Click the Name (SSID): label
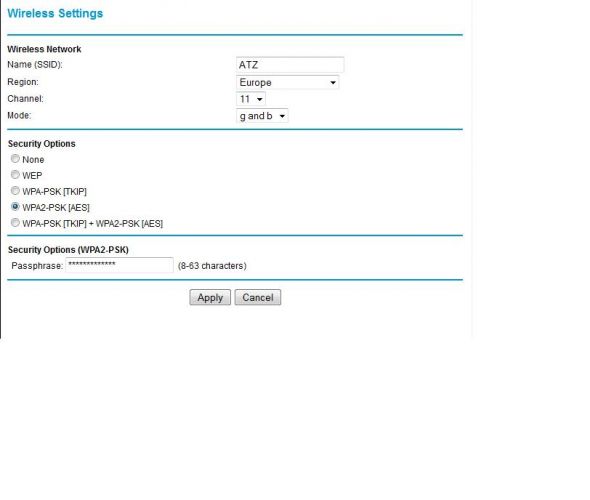590x500 pixels. [35, 65]
